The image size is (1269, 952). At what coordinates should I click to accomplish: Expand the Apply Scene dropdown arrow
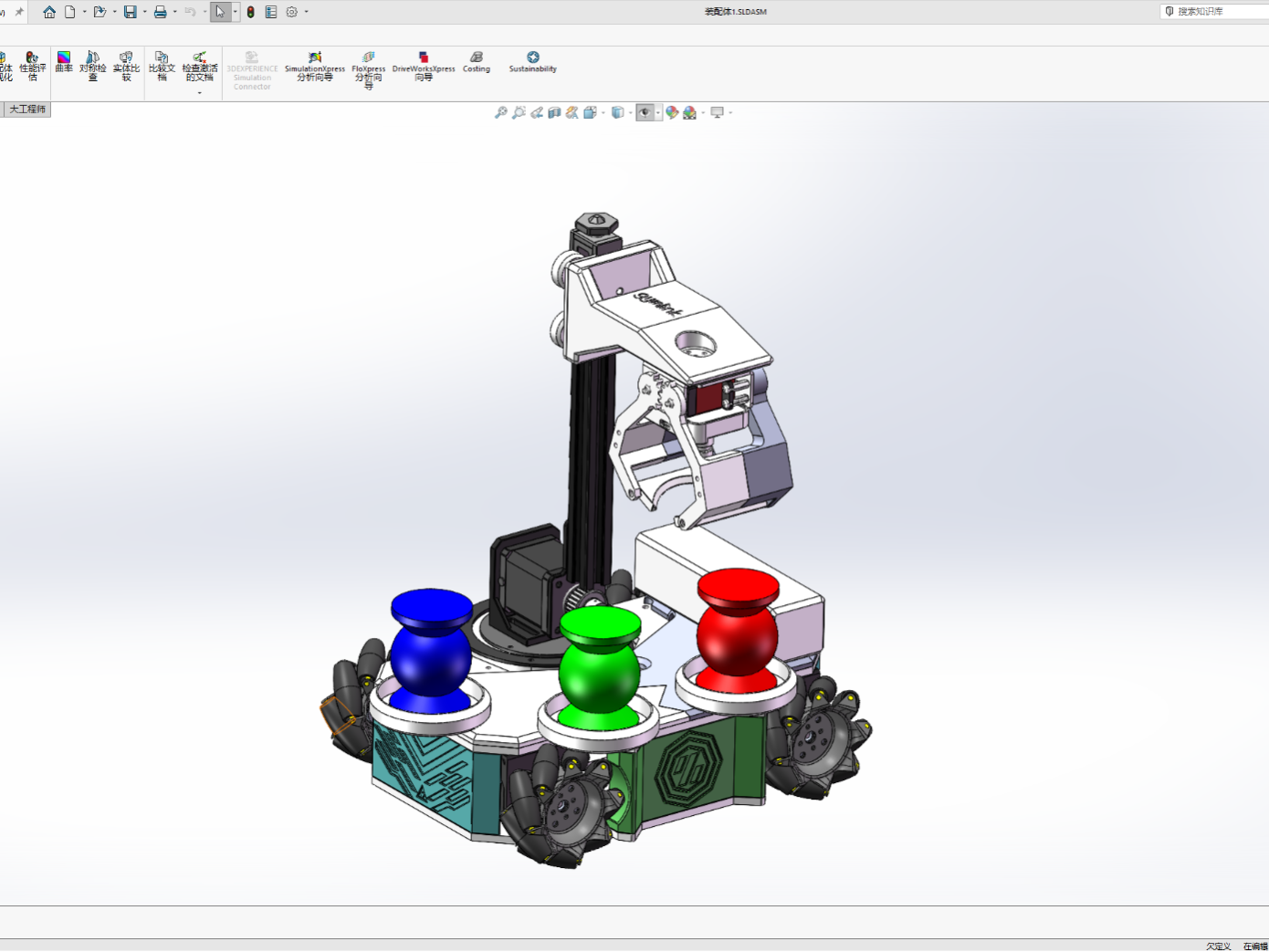click(x=703, y=112)
